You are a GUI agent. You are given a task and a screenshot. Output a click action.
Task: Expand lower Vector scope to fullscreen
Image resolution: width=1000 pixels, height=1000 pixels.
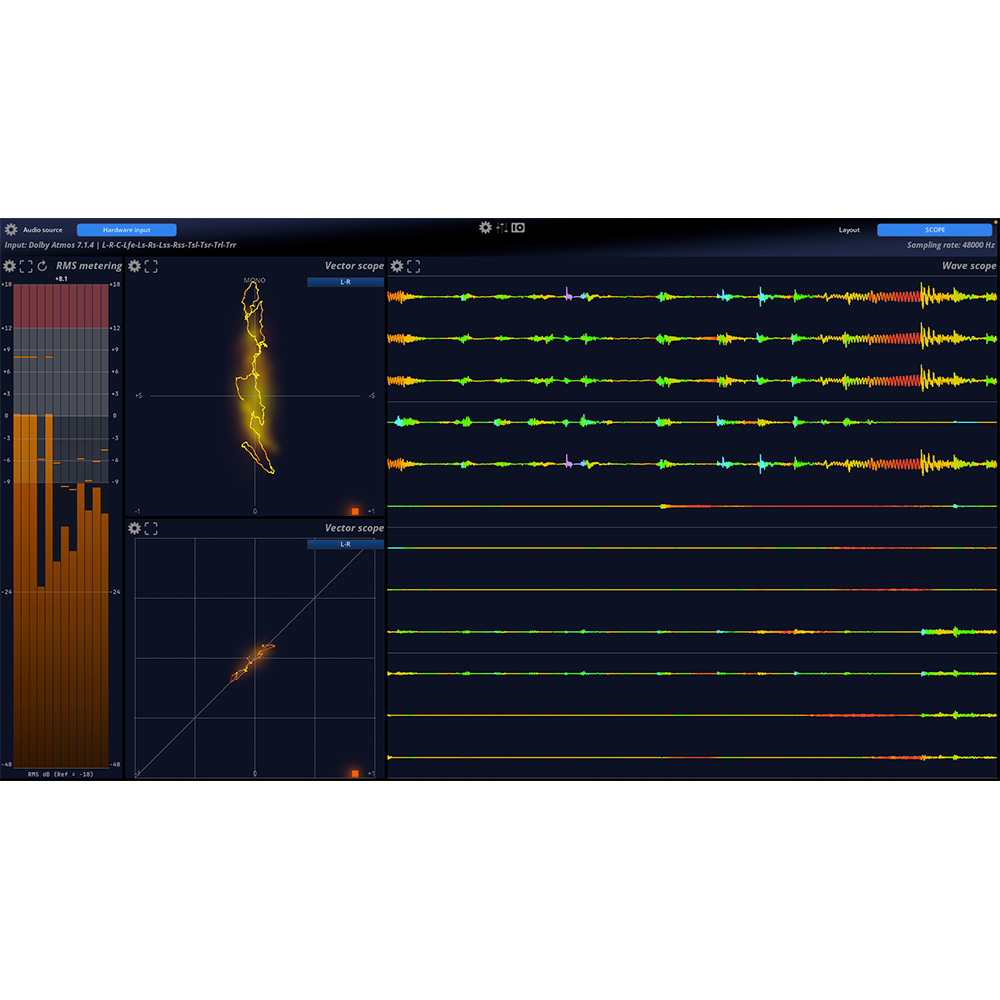[151, 528]
